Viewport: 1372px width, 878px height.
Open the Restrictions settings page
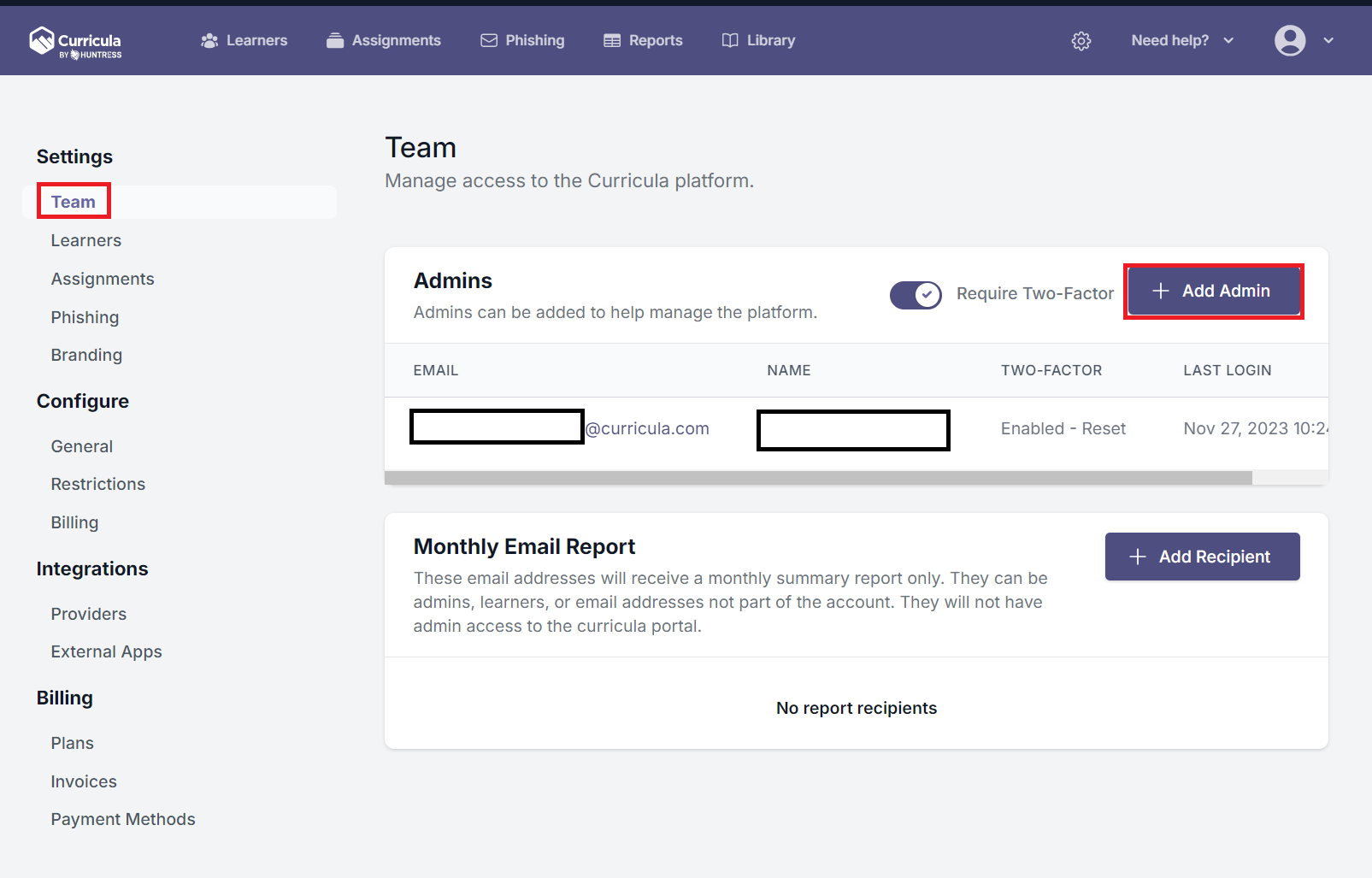point(97,484)
